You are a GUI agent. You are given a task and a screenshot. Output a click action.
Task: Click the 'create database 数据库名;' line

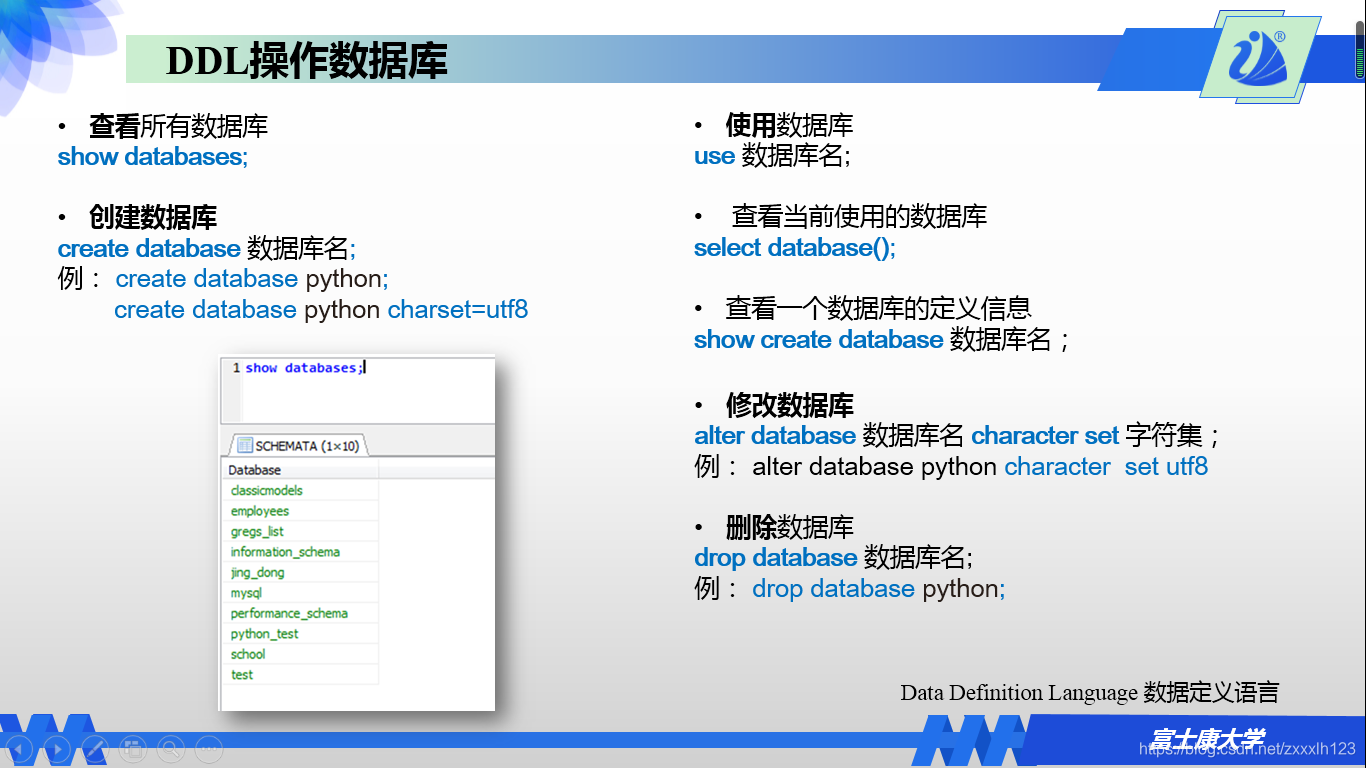pyautogui.click(x=207, y=248)
